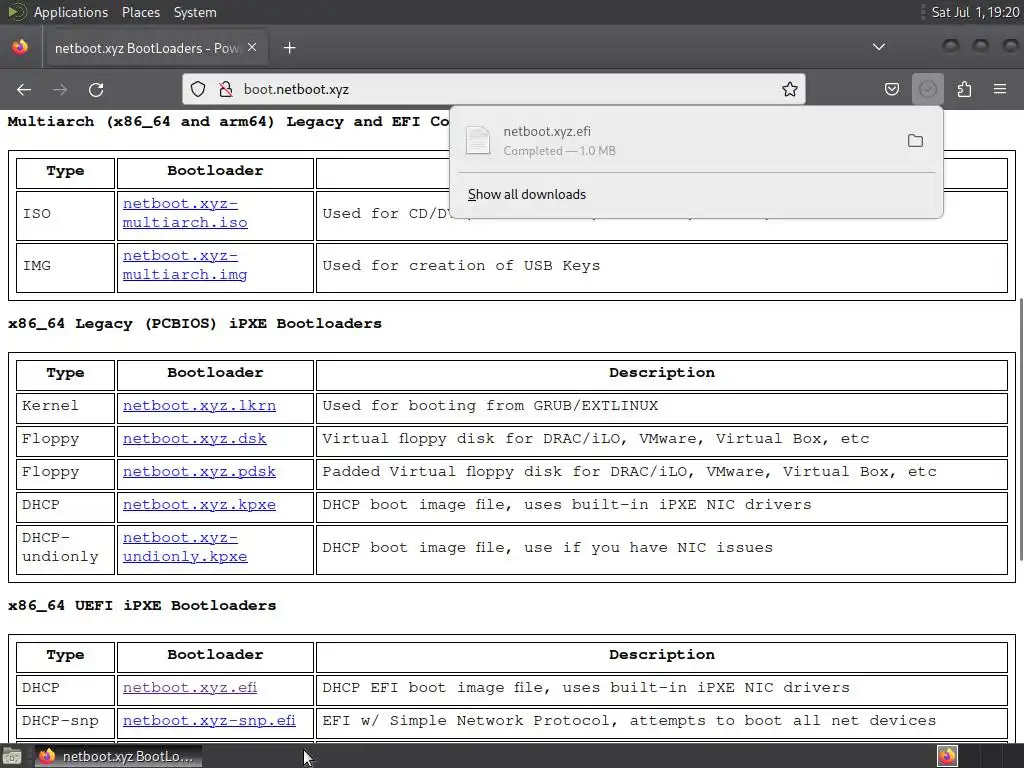
Task: Download netboot.xyz-undionly.kpxe
Action: 185,547
